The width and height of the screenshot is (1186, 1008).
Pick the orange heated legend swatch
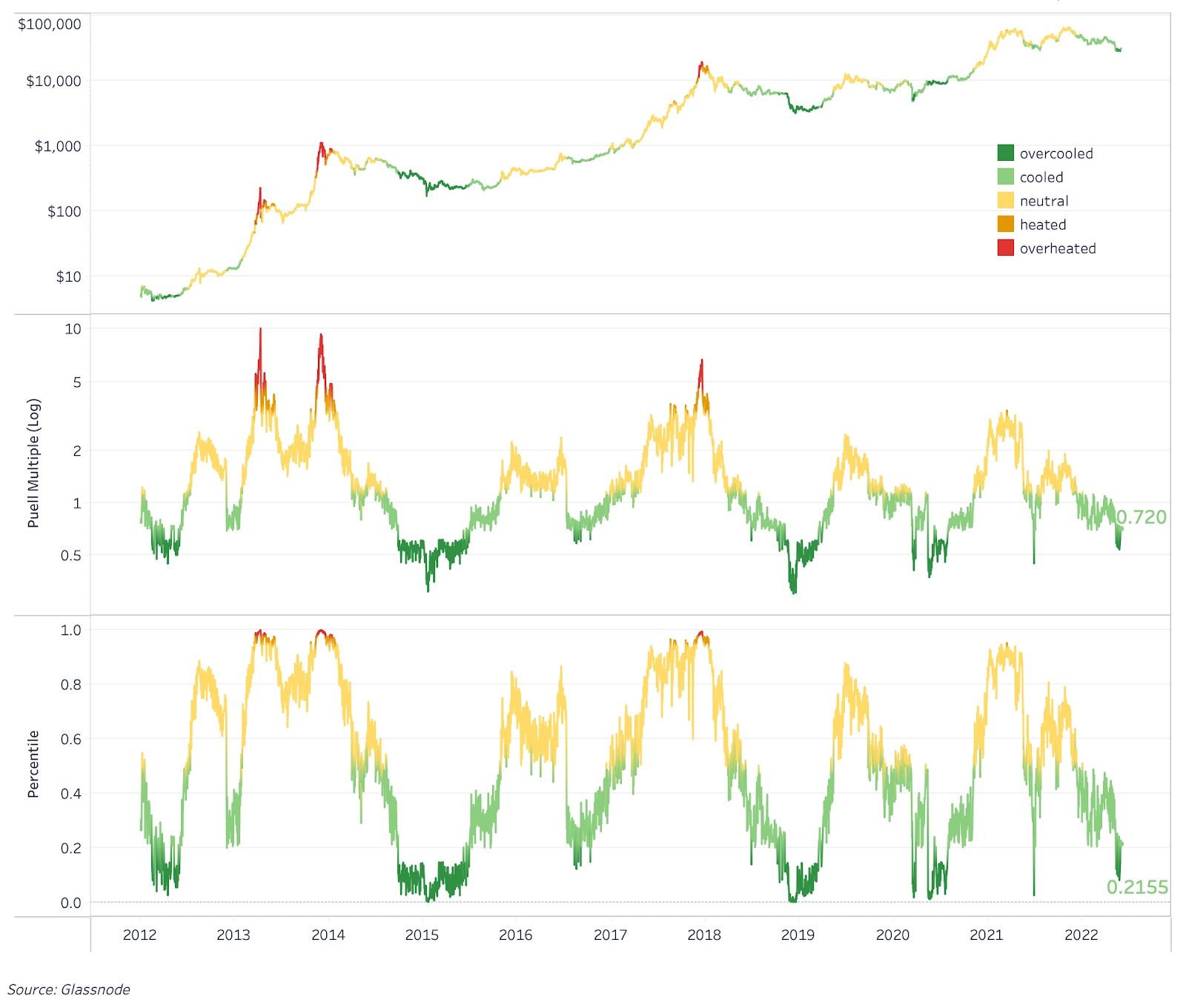coord(1005,225)
